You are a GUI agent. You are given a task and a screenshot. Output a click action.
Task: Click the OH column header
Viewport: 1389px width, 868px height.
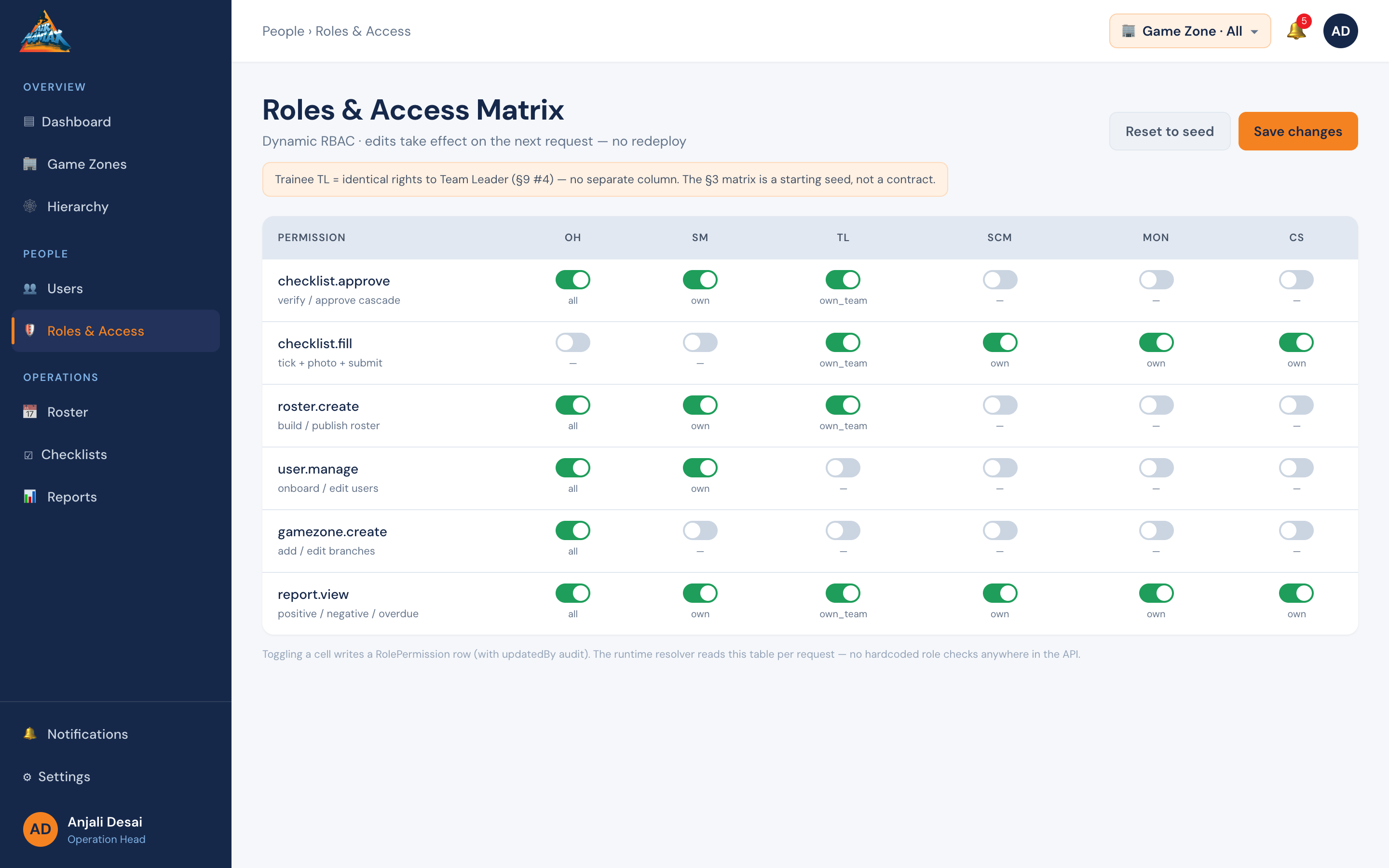click(x=572, y=238)
